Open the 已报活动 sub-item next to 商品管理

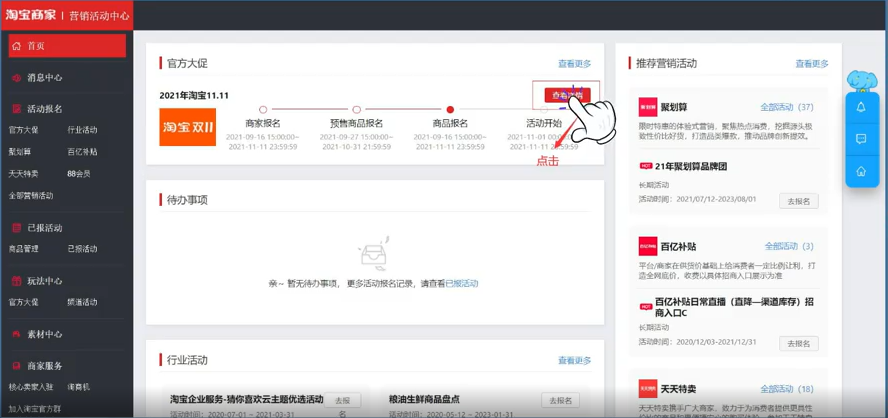tap(82, 249)
